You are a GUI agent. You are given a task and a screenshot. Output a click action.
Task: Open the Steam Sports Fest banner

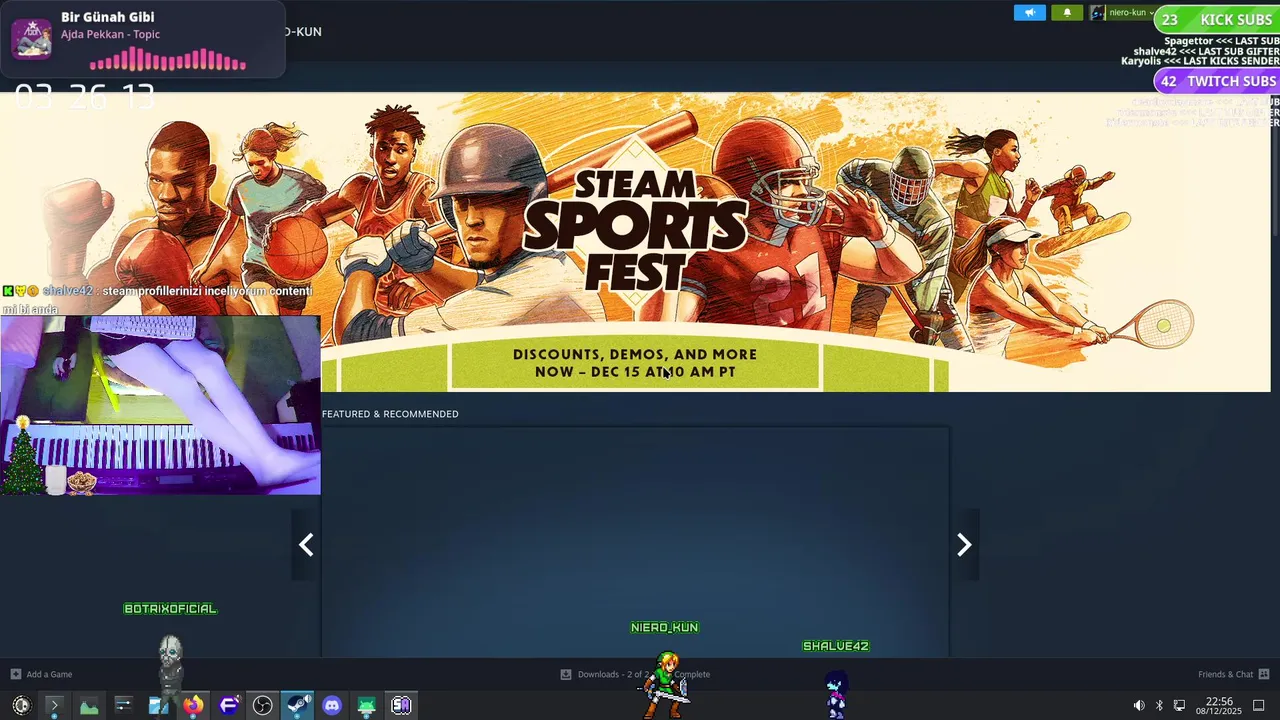[635, 242]
